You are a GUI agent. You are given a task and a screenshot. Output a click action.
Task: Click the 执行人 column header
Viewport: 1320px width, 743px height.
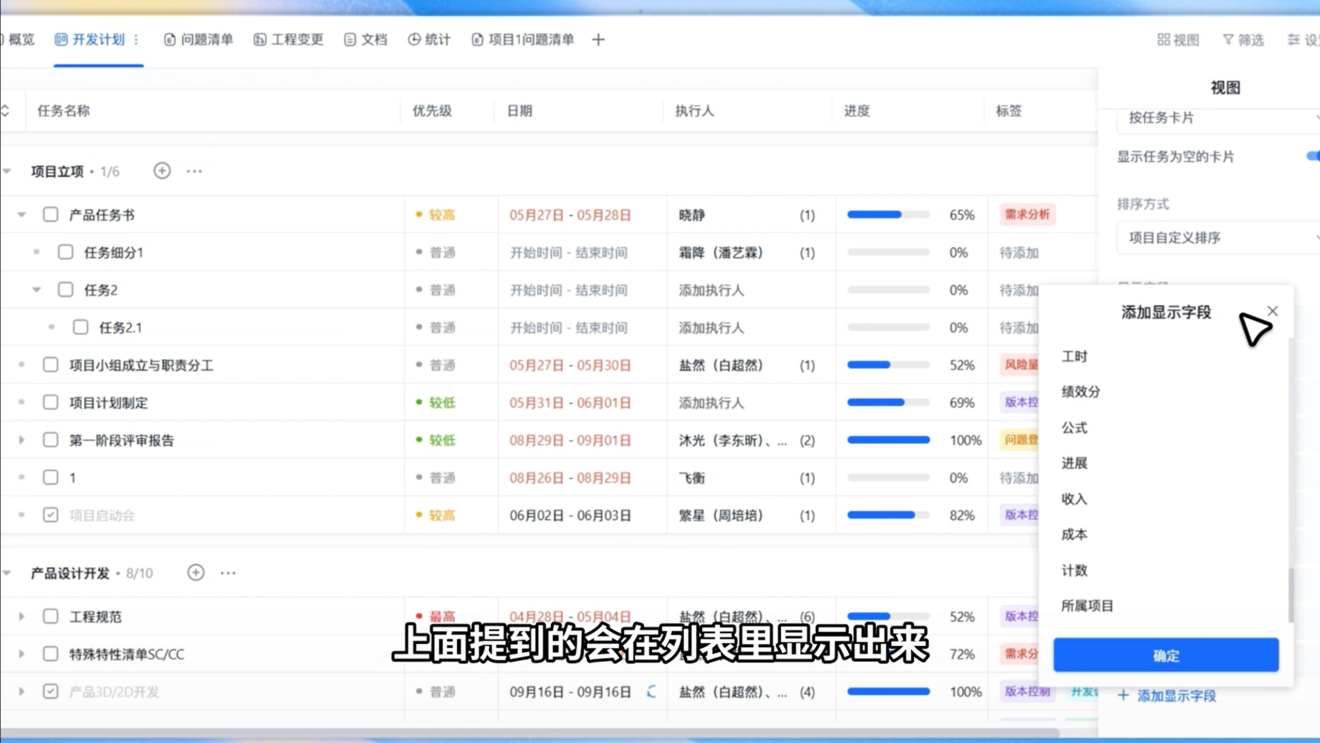click(x=694, y=111)
